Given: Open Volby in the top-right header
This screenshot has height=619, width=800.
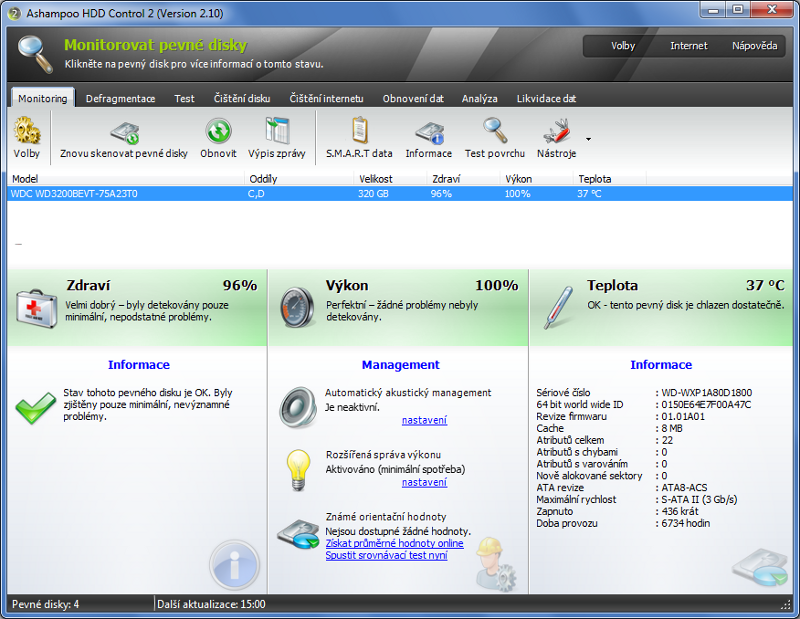Looking at the screenshot, I should 623,46.
